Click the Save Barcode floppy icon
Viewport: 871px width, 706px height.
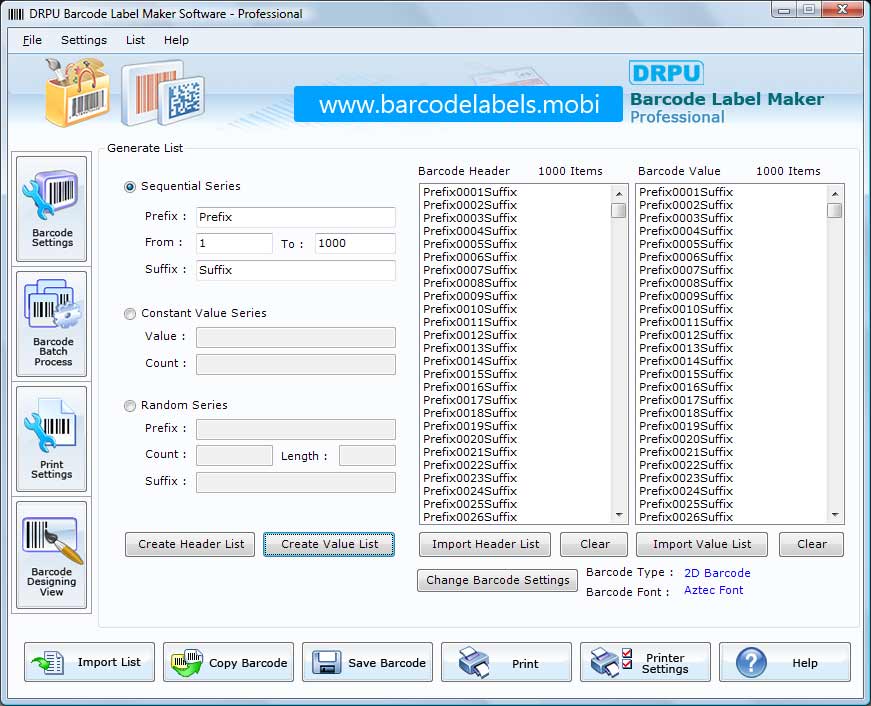(x=327, y=663)
